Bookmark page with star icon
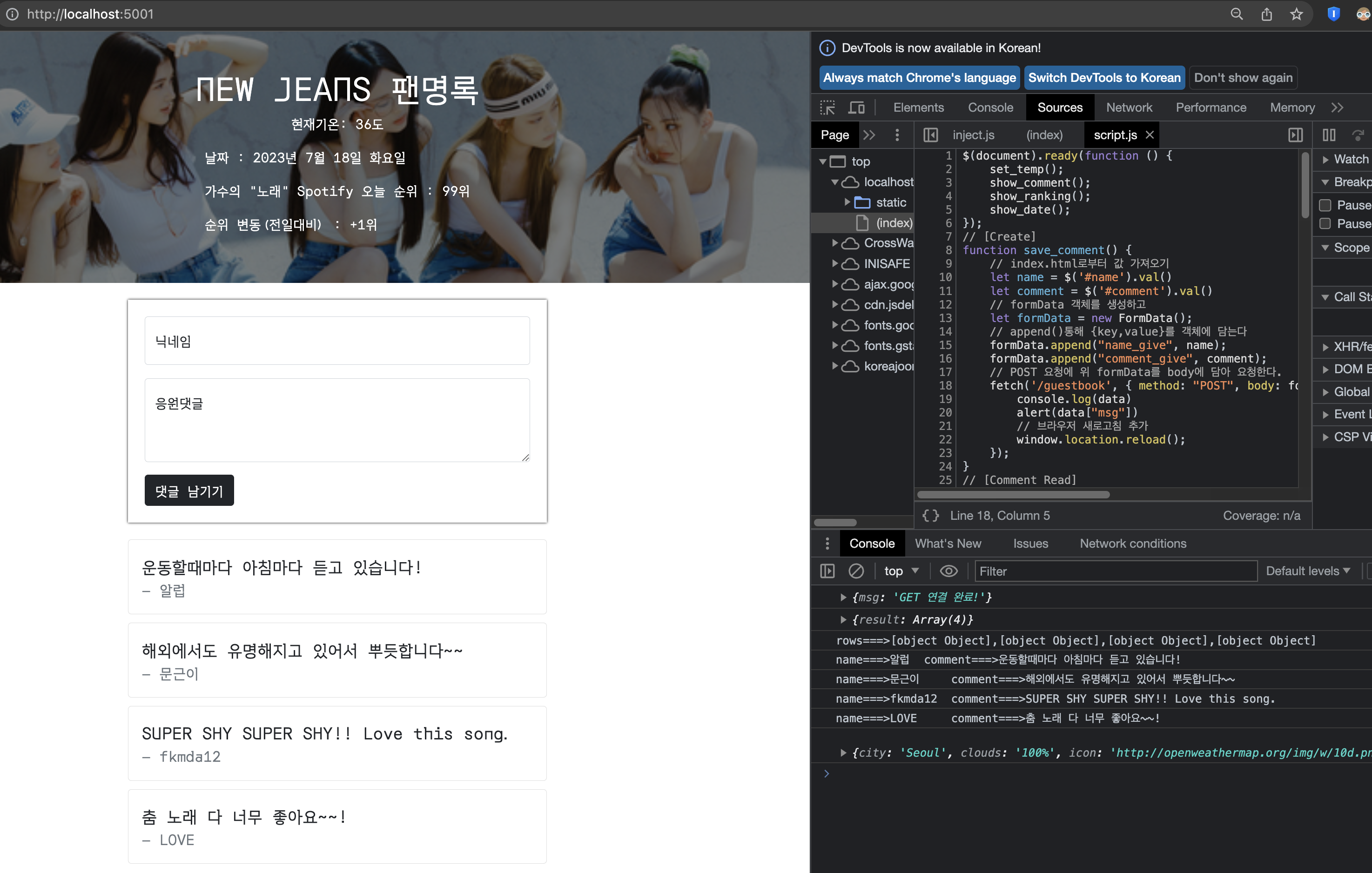The height and width of the screenshot is (873, 1372). point(1296,14)
